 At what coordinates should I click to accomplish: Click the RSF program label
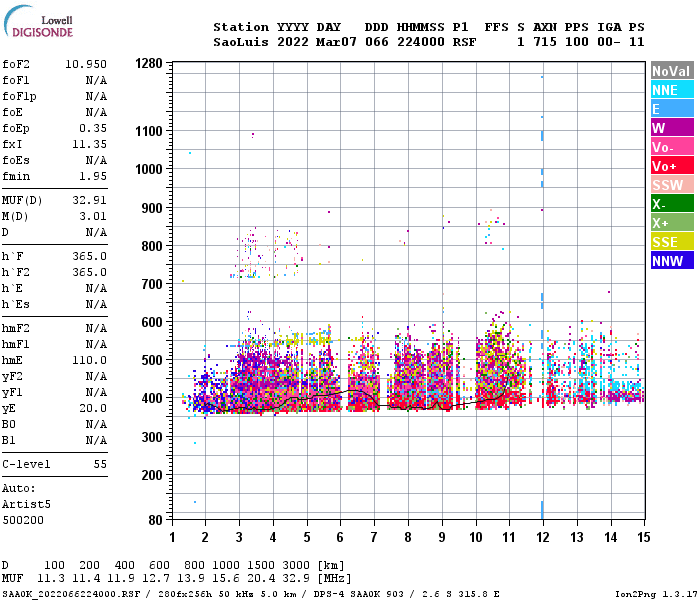pos(464,42)
